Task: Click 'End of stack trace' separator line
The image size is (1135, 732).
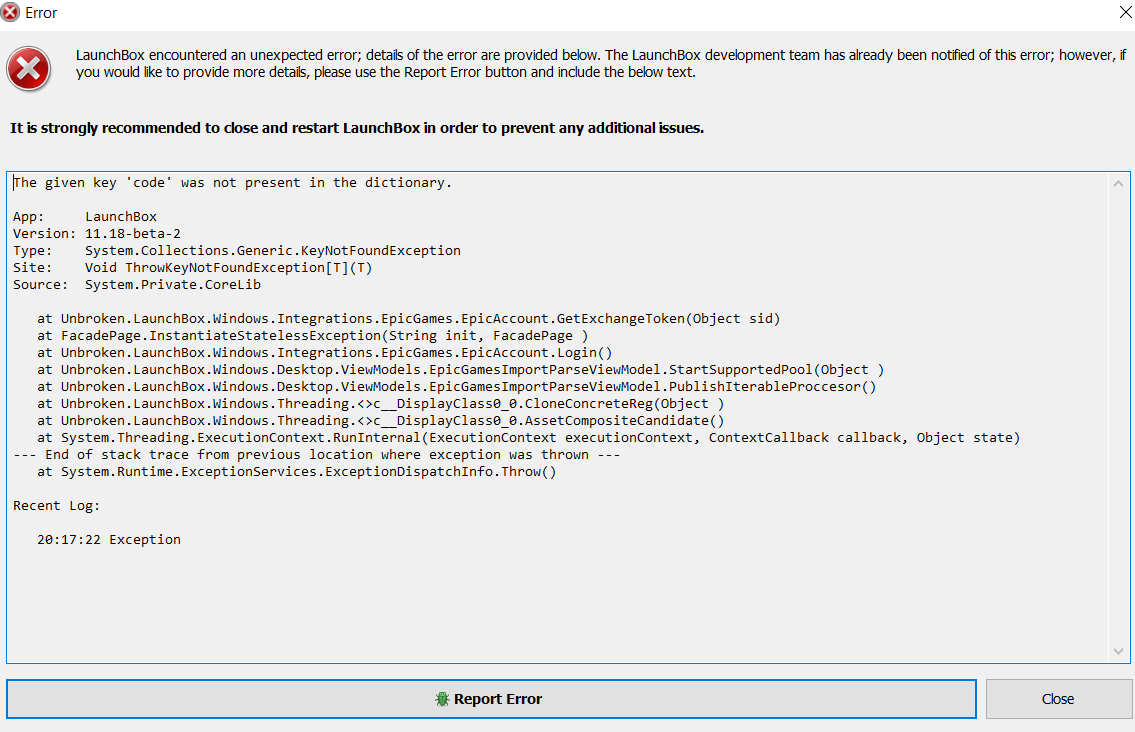Action: 317,455
